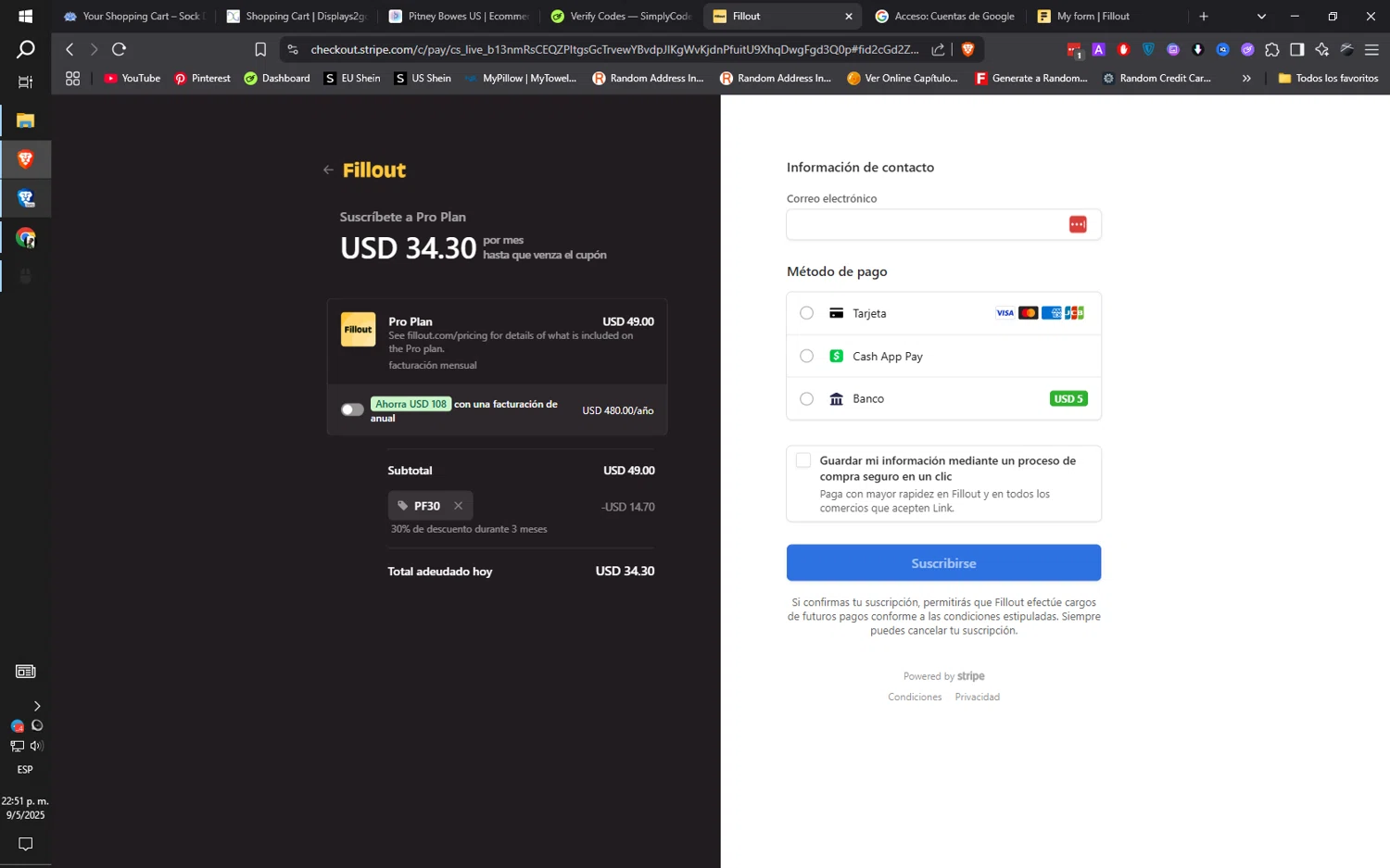Open Brave Shields lion icon in address bar

point(968,49)
